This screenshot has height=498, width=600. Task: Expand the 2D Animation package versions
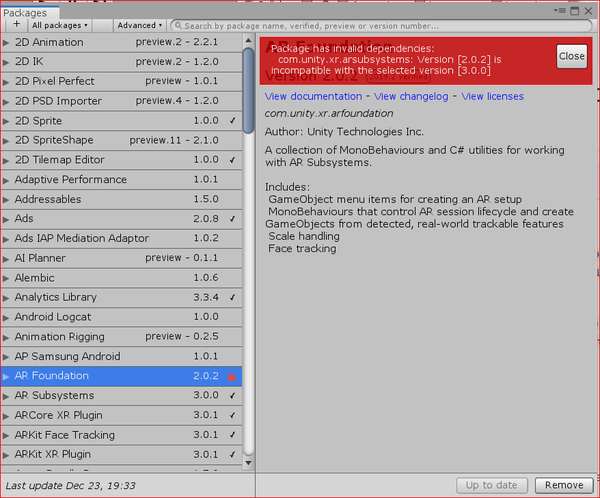[6, 42]
